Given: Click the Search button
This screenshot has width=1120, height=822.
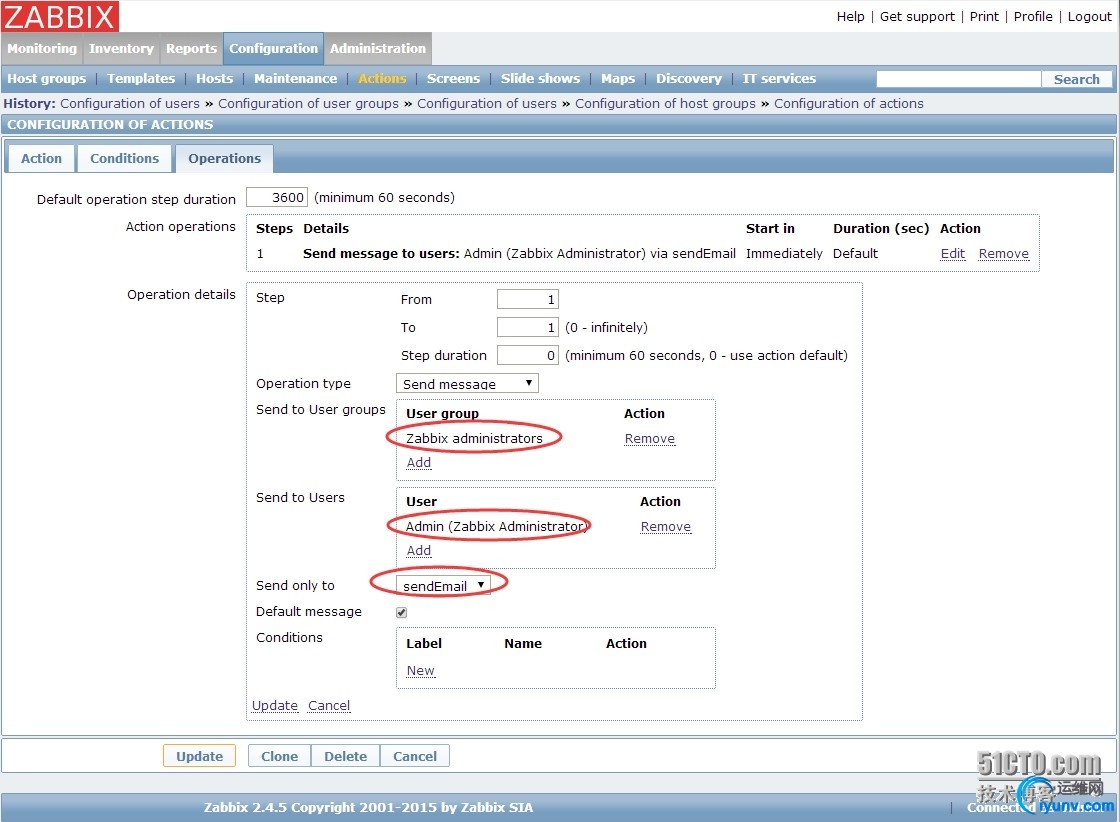Looking at the screenshot, I should pos(1076,79).
